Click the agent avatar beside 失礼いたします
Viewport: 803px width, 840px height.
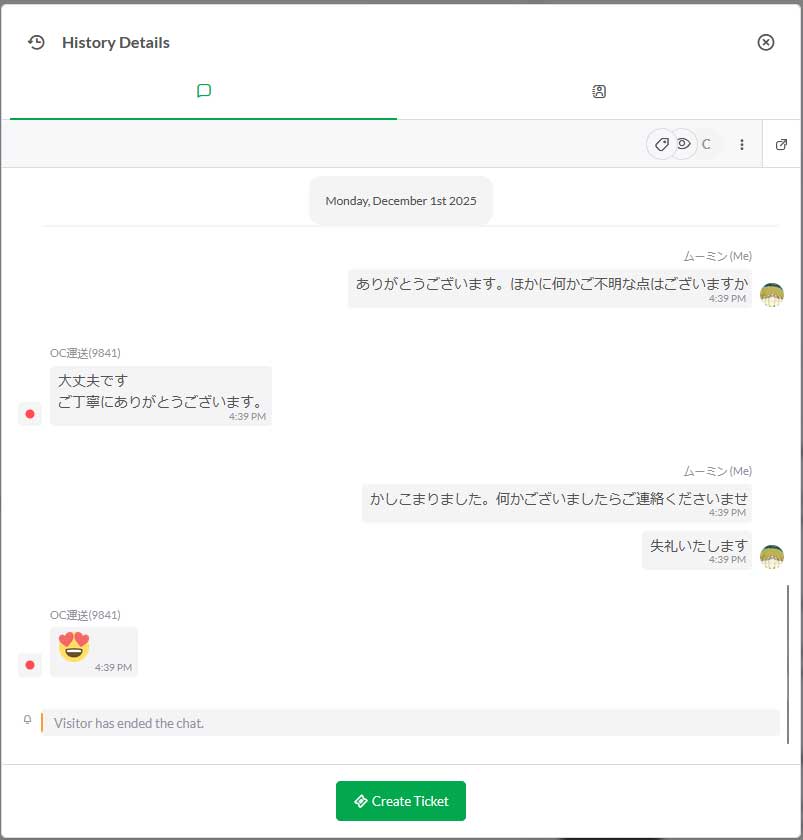click(x=771, y=557)
